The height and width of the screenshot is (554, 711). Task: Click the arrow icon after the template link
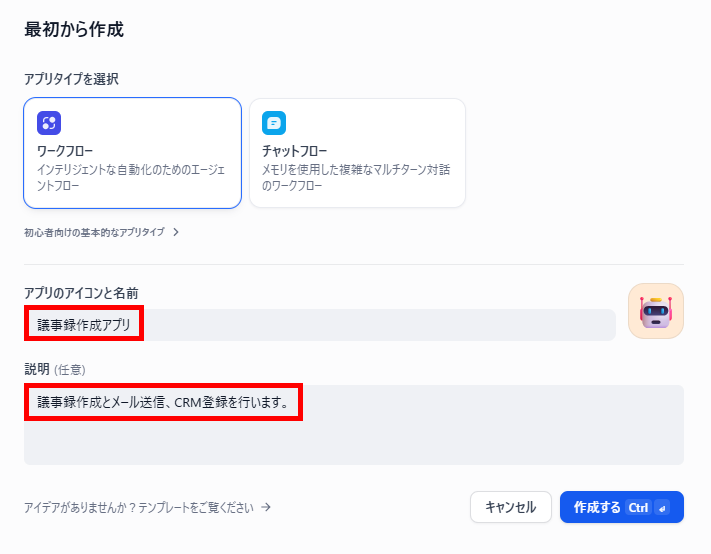pyautogui.click(x=266, y=507)
